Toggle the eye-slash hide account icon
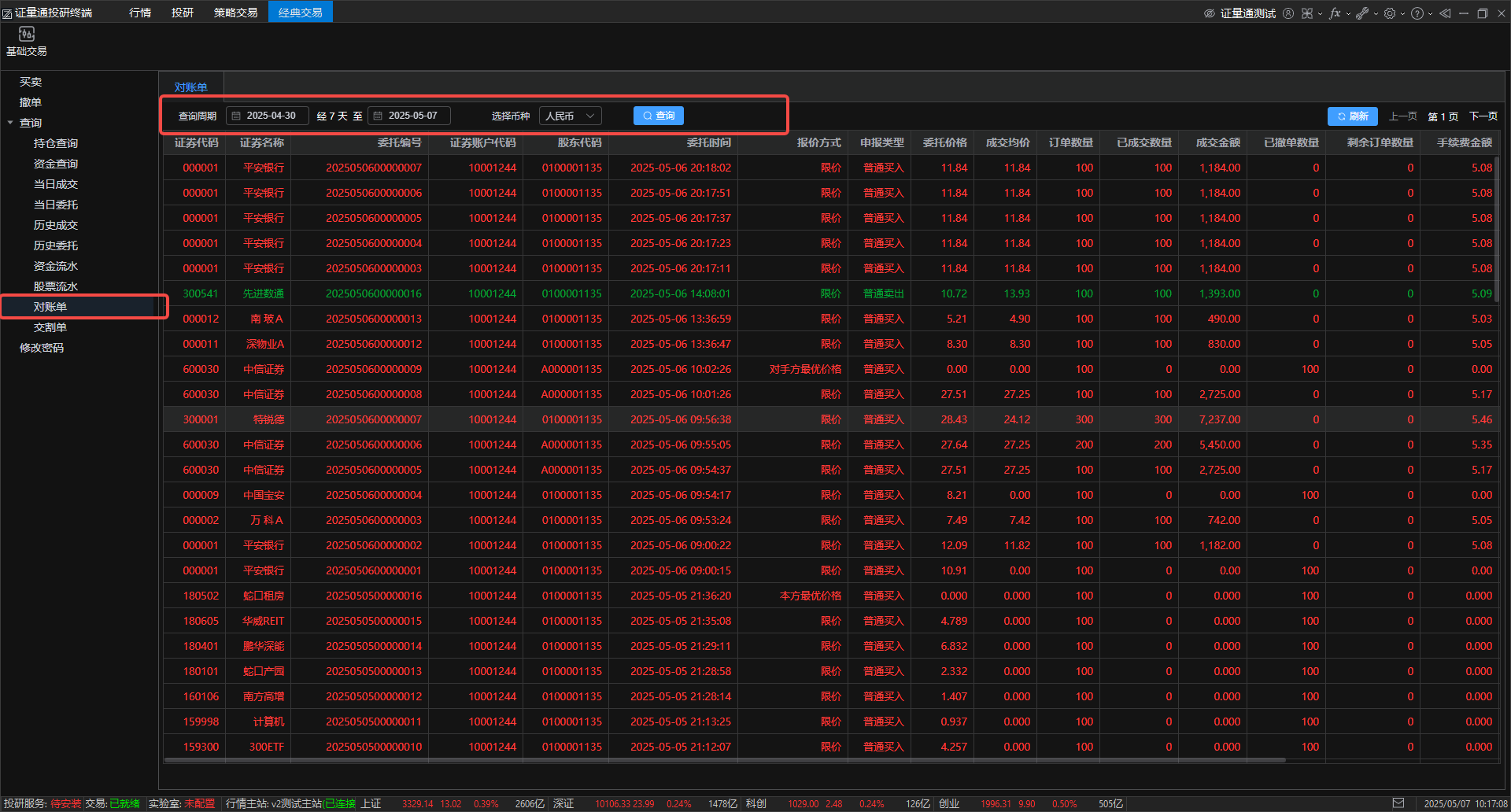The image size is (1511, 812). (x=1210, y=13)
